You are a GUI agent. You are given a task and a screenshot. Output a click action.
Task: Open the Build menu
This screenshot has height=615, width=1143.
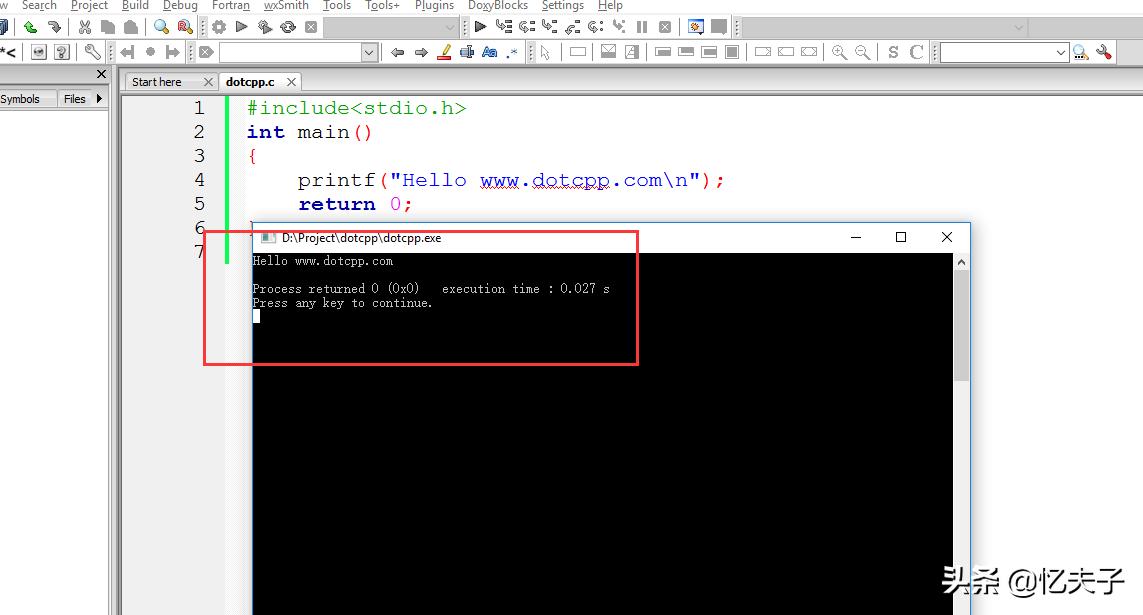pos(134,6)
